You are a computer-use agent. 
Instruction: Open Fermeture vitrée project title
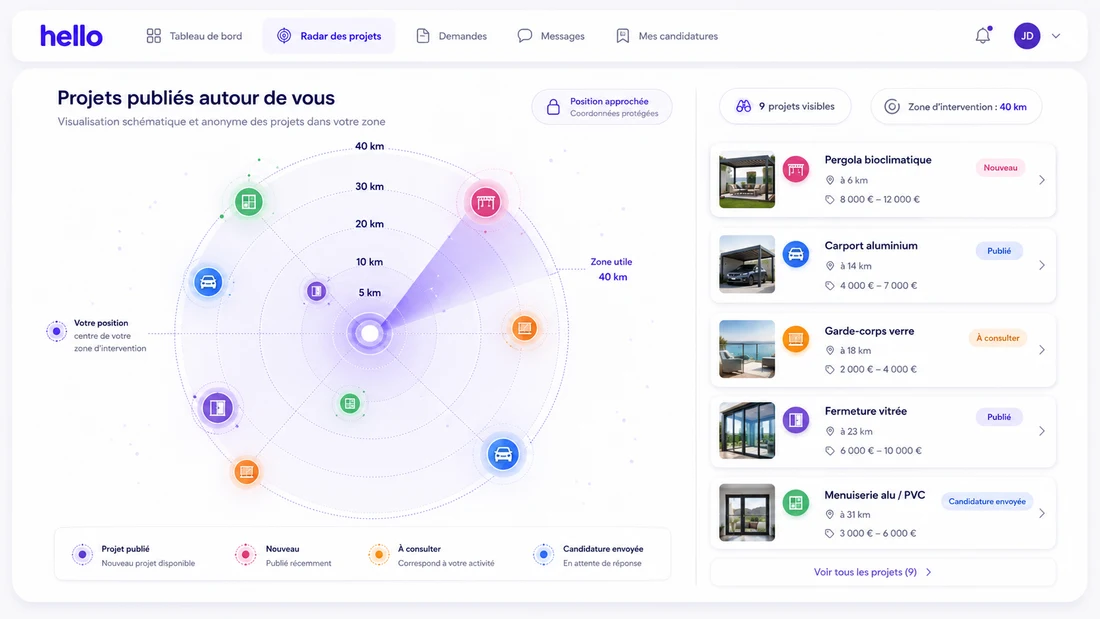(866, 411)
